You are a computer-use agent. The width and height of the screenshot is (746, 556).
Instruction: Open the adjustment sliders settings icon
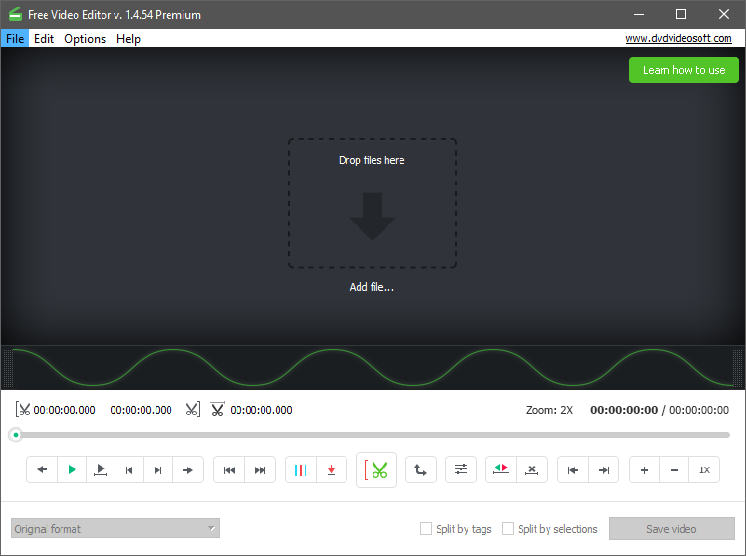tap(461, 470)
